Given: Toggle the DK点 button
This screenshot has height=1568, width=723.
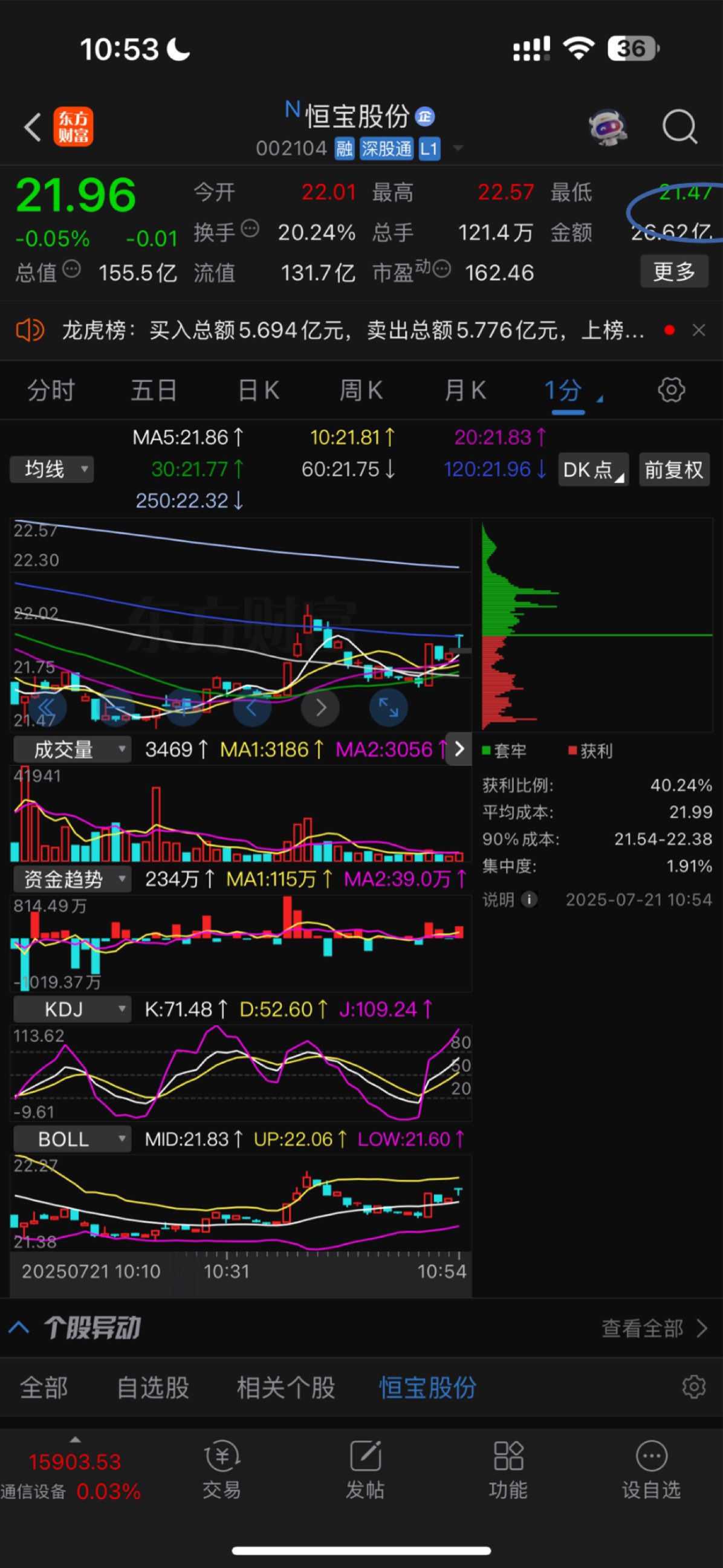Looking at the screenshot, I should point(594,469).
